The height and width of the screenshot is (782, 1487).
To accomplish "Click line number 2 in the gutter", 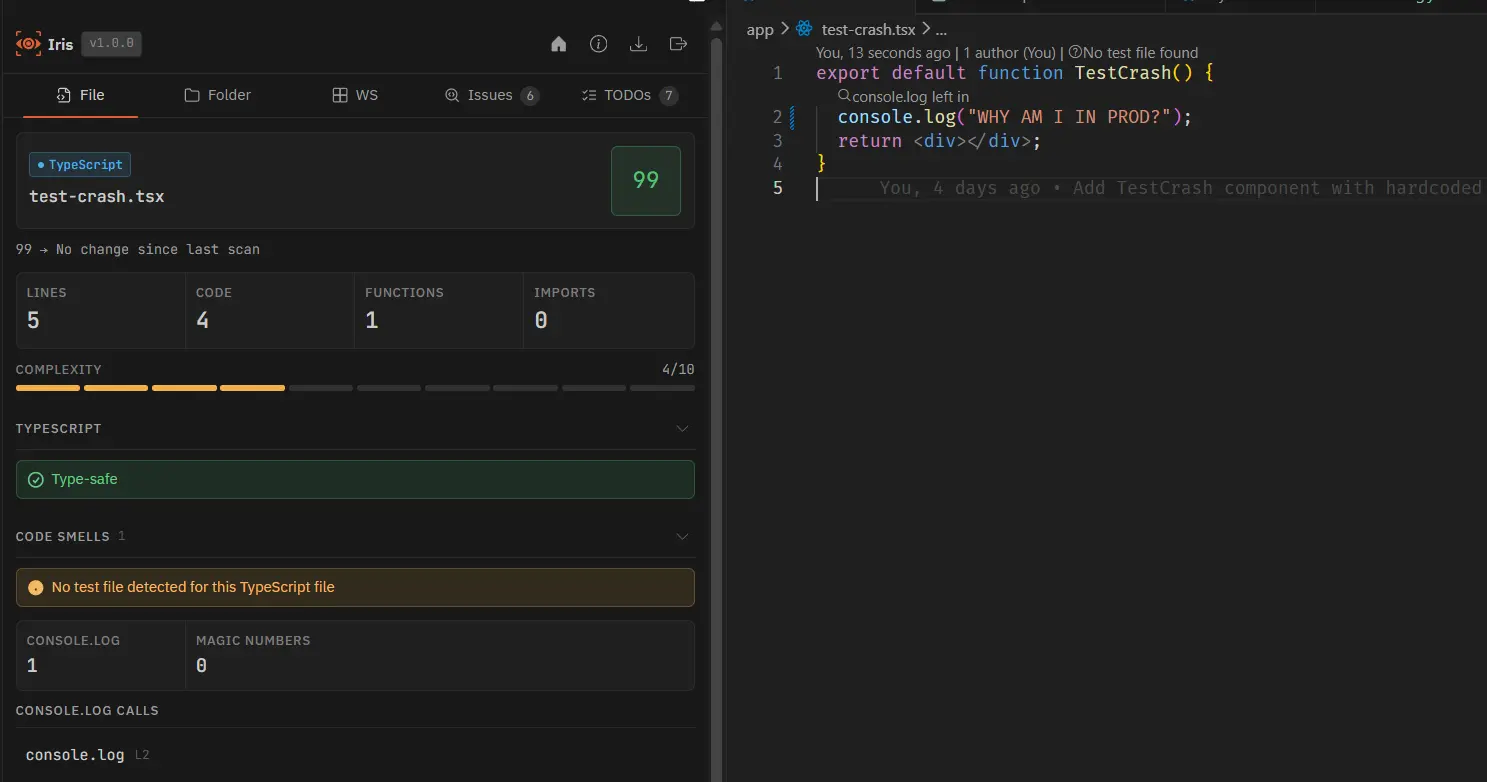I will (777, 117).
